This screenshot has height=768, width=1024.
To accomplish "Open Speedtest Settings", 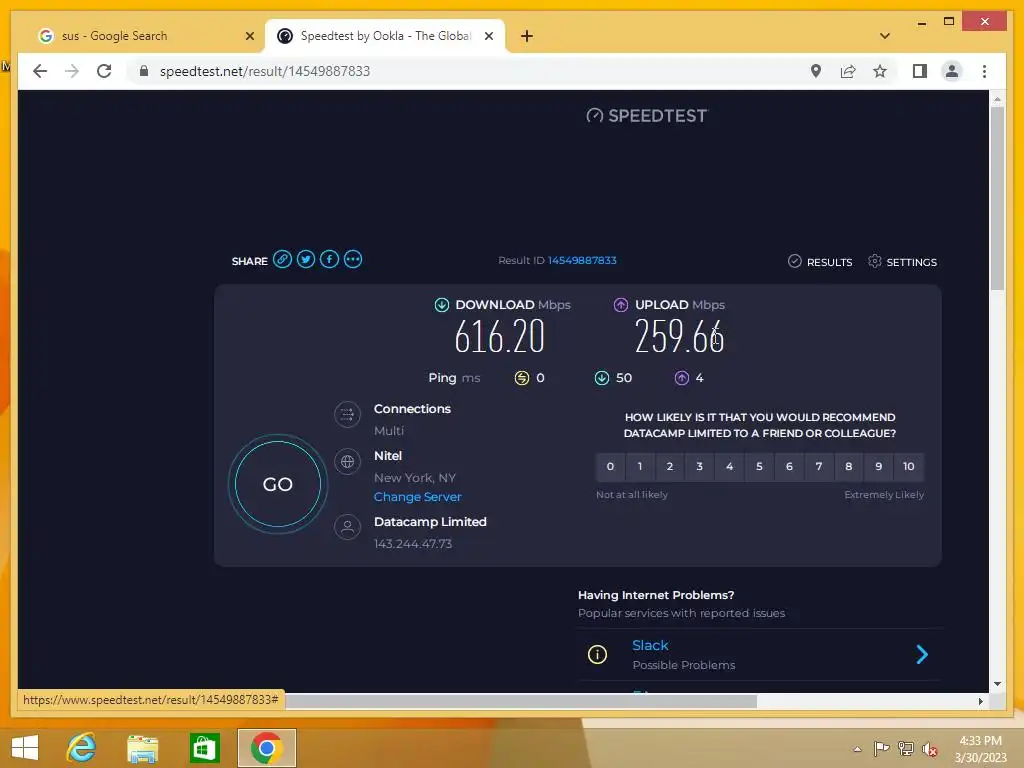I will click(902, 261).
